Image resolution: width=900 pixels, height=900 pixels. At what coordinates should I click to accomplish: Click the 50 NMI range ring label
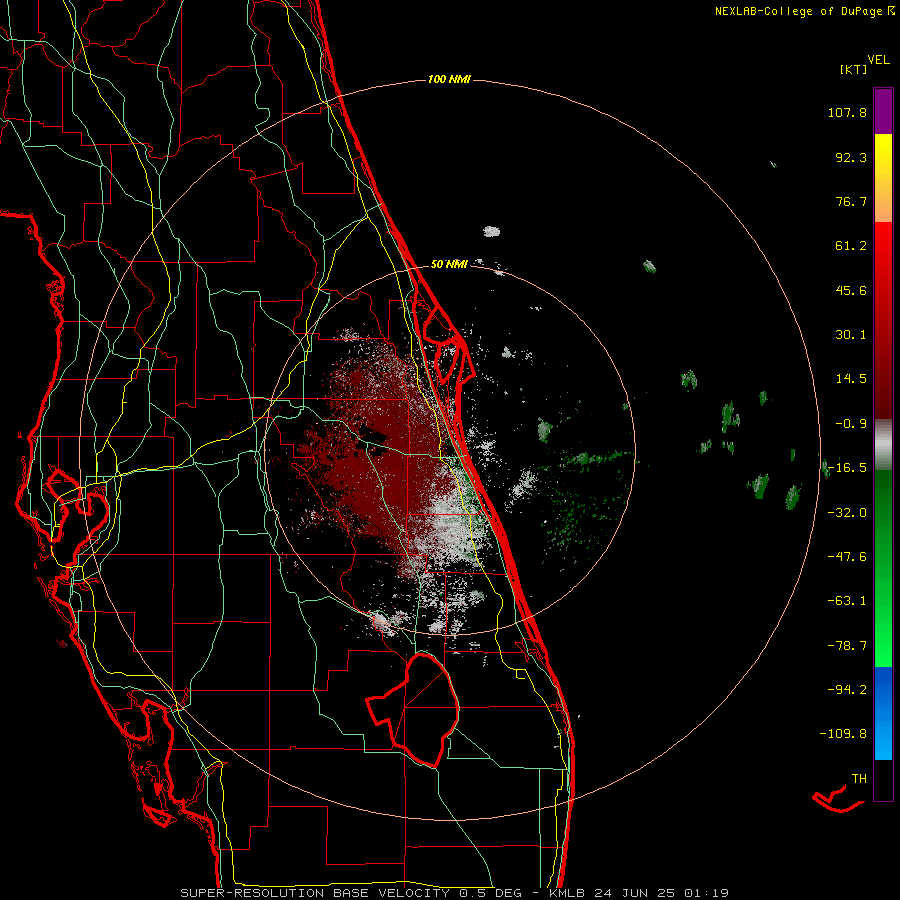pyautogui.click(x=449, y=264)
